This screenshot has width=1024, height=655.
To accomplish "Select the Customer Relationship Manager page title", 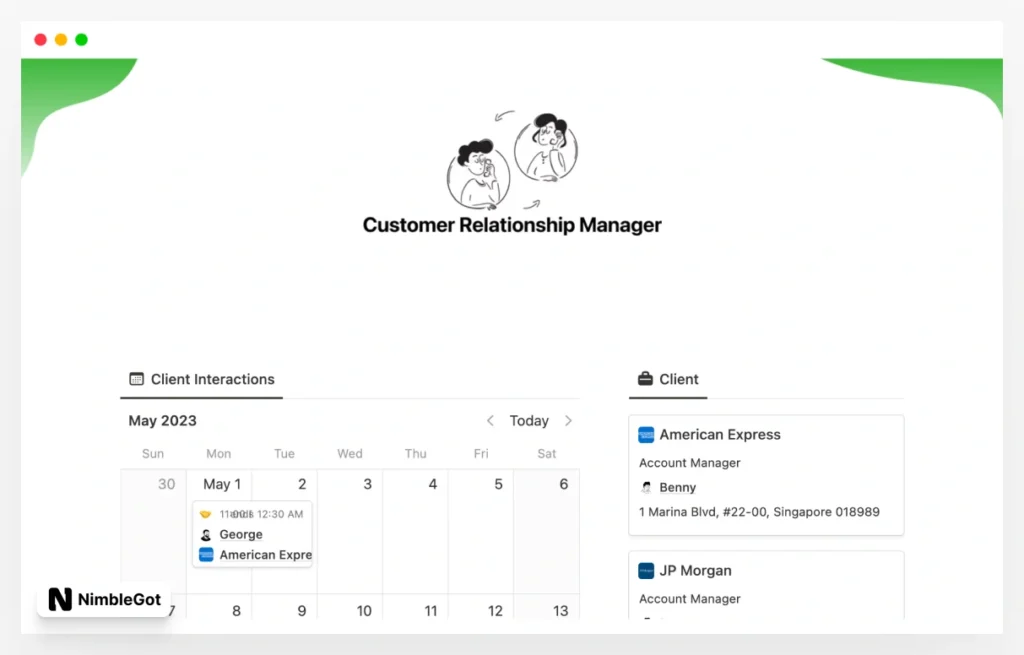I will [512, 225].
